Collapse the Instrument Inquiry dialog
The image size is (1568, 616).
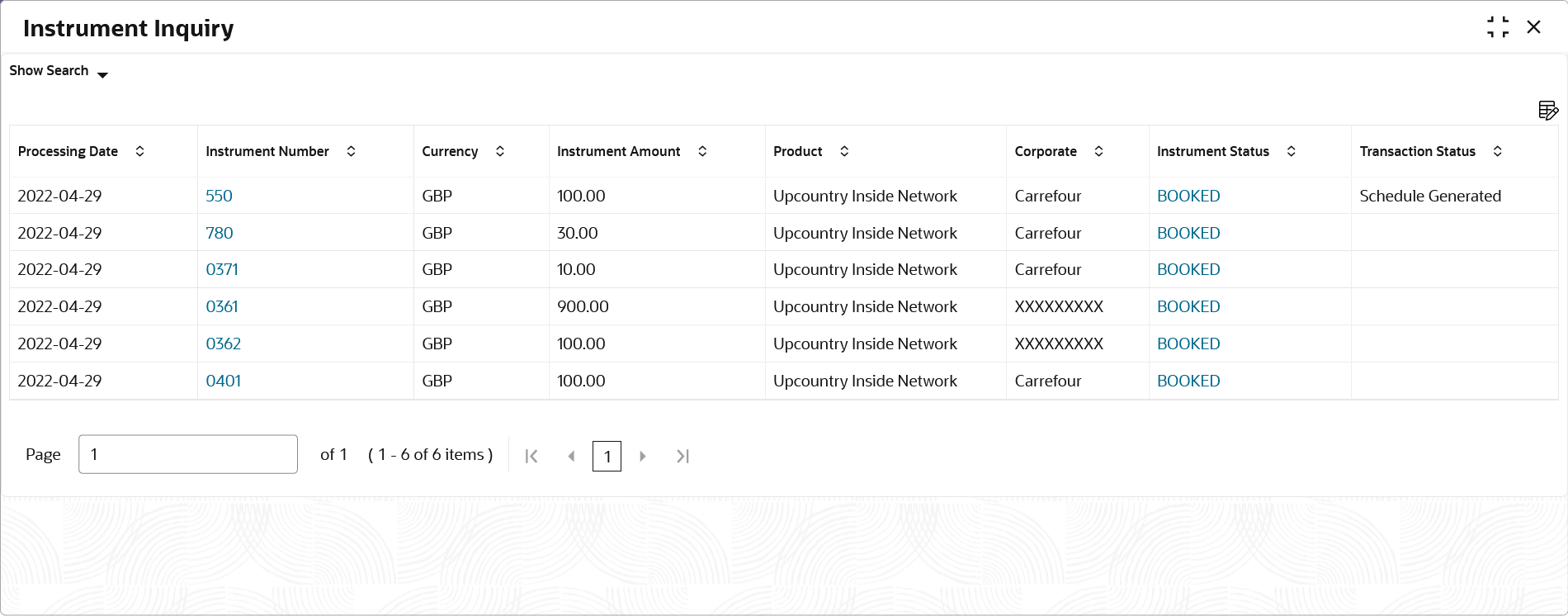1498,27
